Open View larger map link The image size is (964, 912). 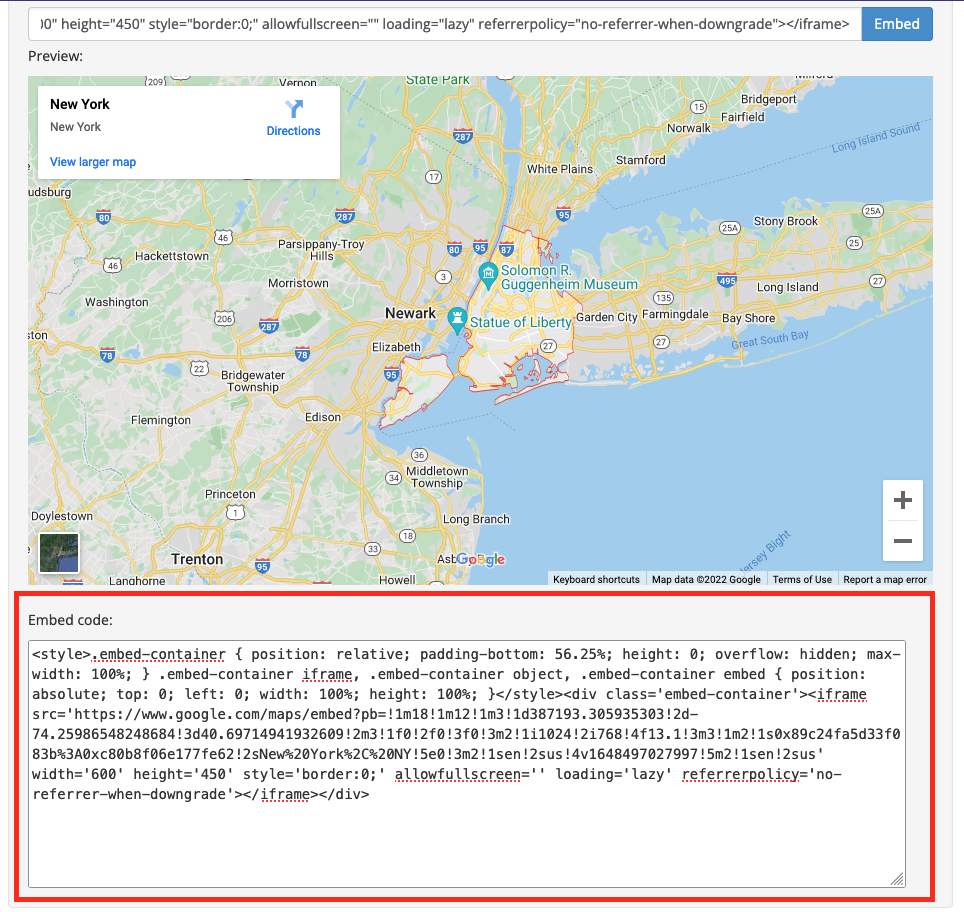(93, 162)
